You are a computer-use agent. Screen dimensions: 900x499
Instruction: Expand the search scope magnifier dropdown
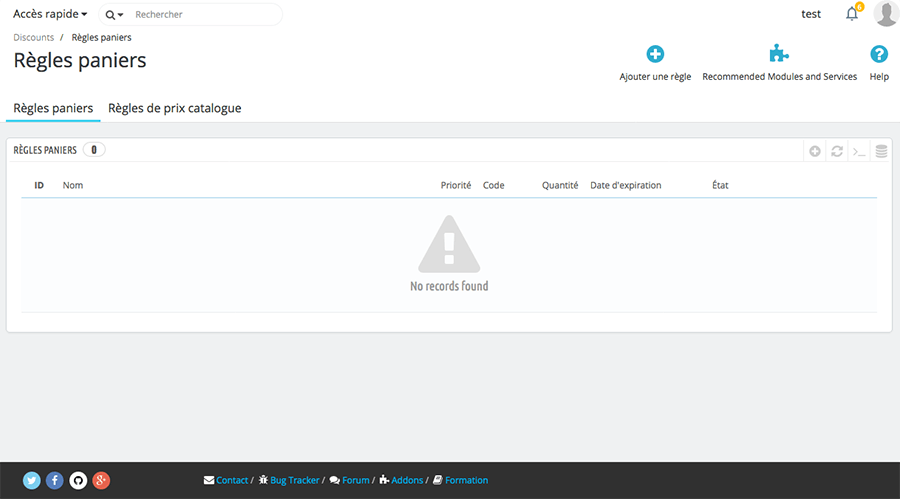pyautogui.click(x=114, y=15)
